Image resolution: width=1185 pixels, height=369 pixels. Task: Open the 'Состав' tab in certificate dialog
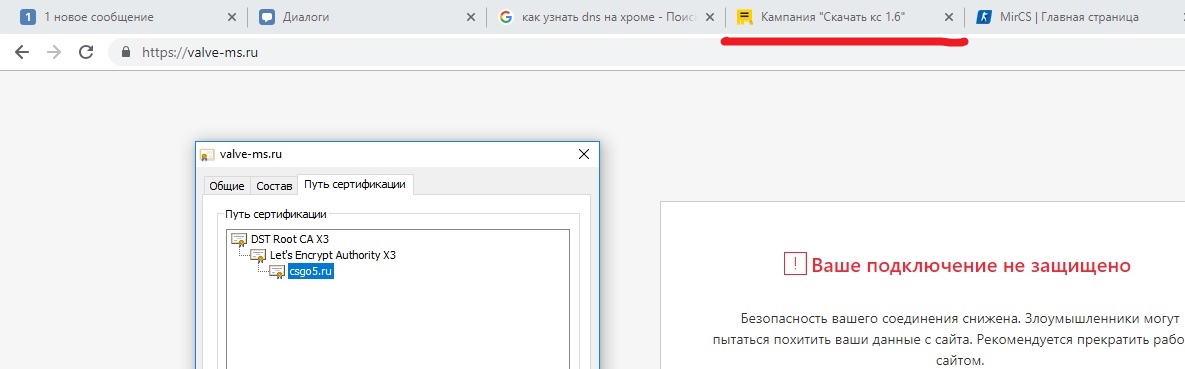click(x=274, y=185)
